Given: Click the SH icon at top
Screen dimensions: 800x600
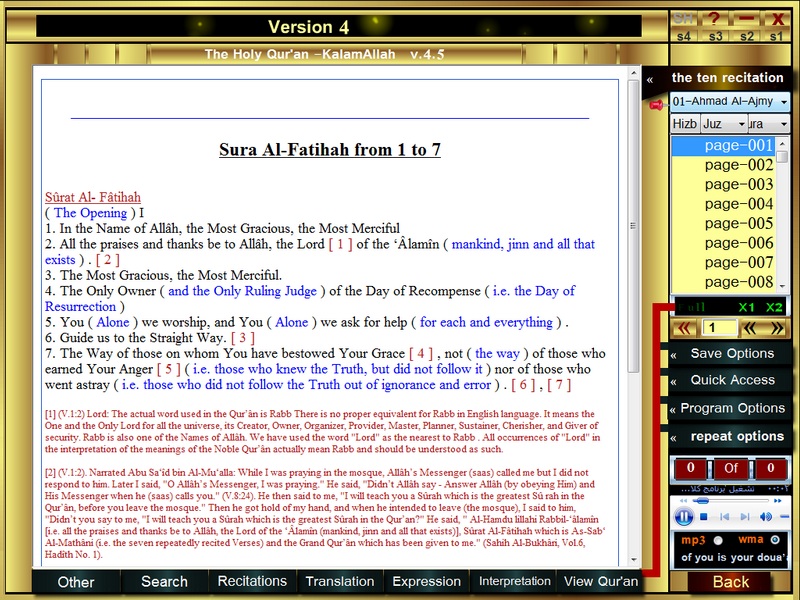Looking at the screenshot, I should 683,18.
